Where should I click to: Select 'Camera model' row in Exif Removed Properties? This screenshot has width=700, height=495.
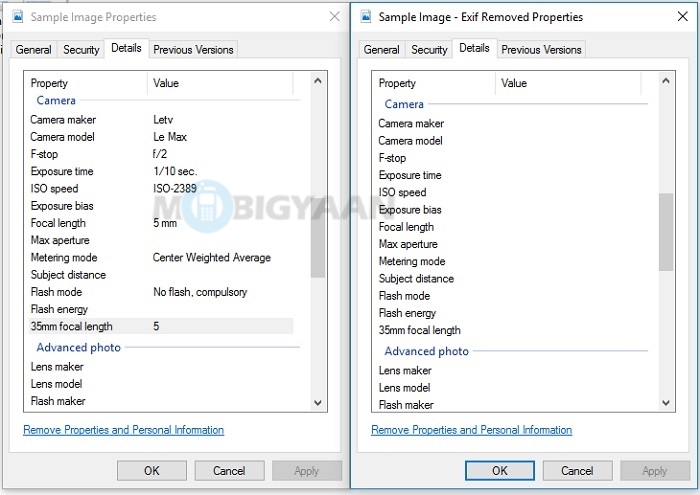509,141
